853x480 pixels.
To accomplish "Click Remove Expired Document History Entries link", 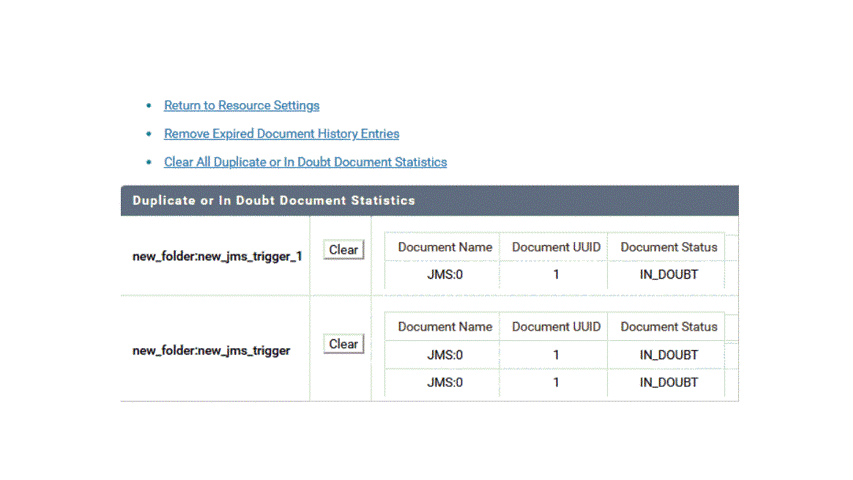I will pyautogui.click(x=281, y=134).
